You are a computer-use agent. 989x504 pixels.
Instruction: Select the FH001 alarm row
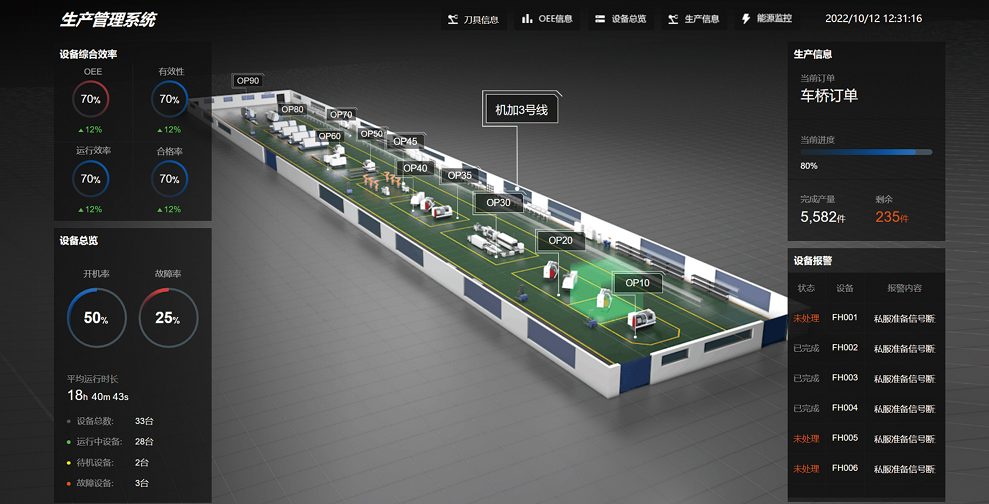click(x=865, y=318)
